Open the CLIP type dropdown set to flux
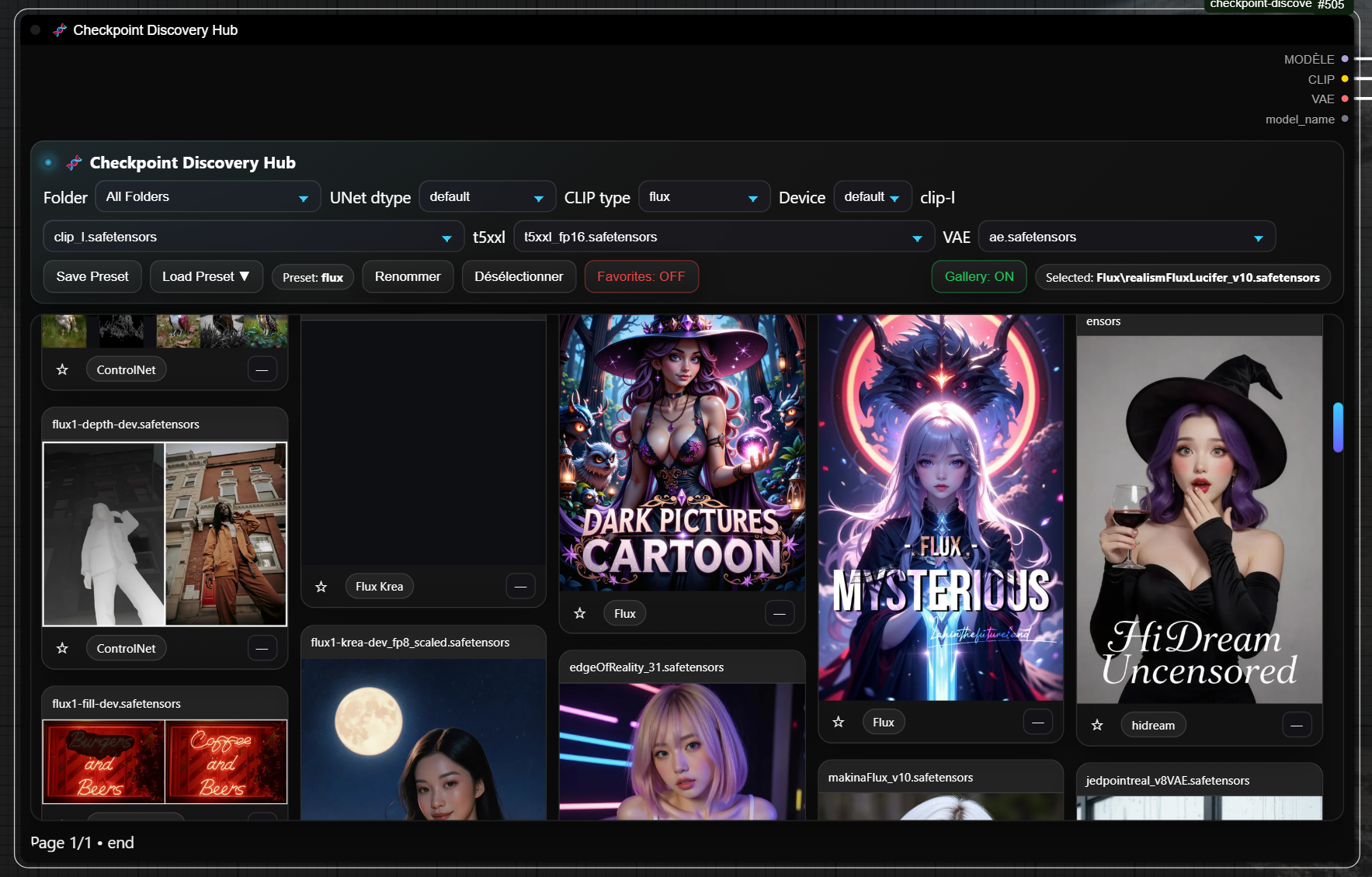Viewport: 1372px width, 877px height. (x=703, y=197)
